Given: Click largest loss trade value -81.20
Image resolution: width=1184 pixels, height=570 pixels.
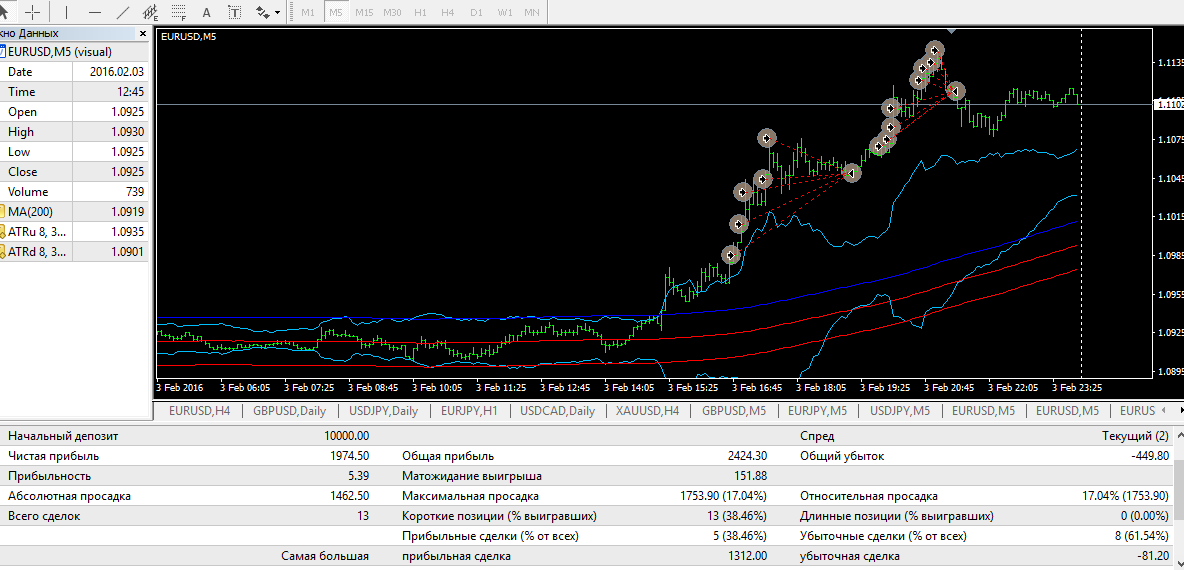Looking at the screenshot, I should tap(1152, 556).
